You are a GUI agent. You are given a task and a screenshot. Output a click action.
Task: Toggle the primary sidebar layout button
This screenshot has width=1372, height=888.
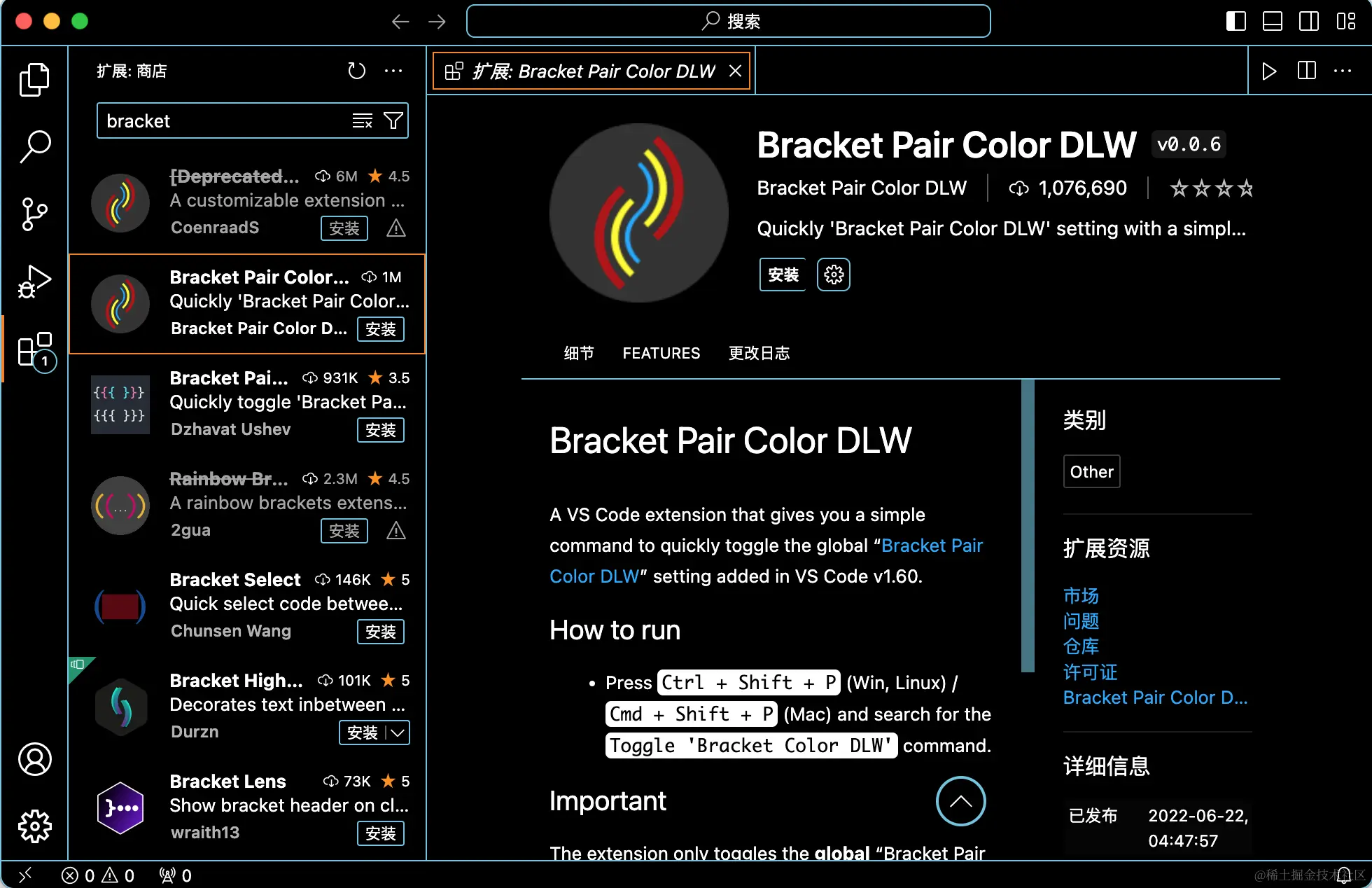[x=1235, y=21]
